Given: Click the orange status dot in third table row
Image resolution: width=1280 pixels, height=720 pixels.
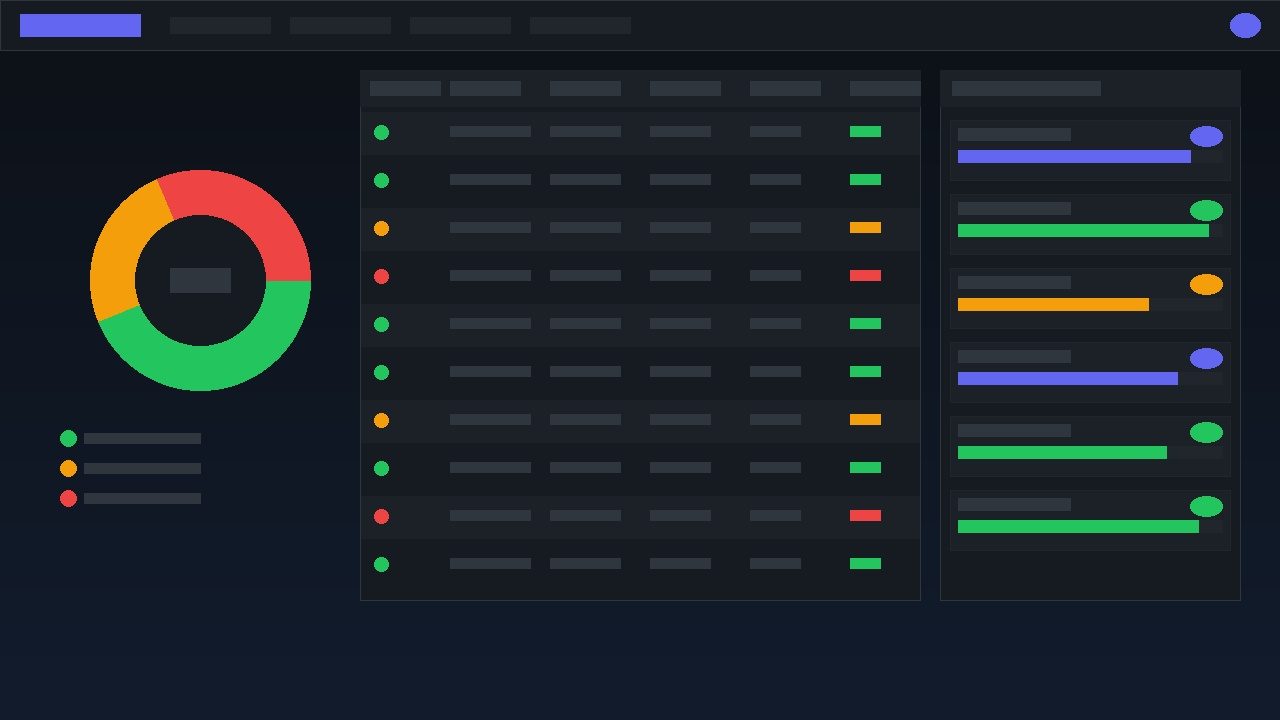Looking at the screenshot, I should (381, 228).
